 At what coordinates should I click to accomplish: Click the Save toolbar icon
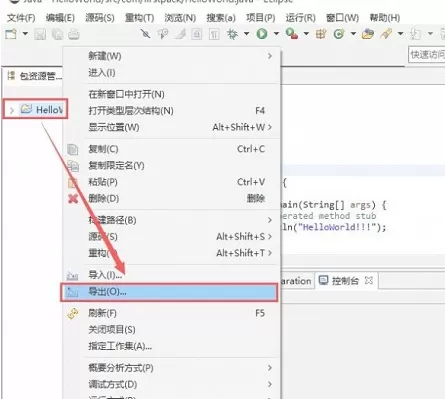pos(40,34)
